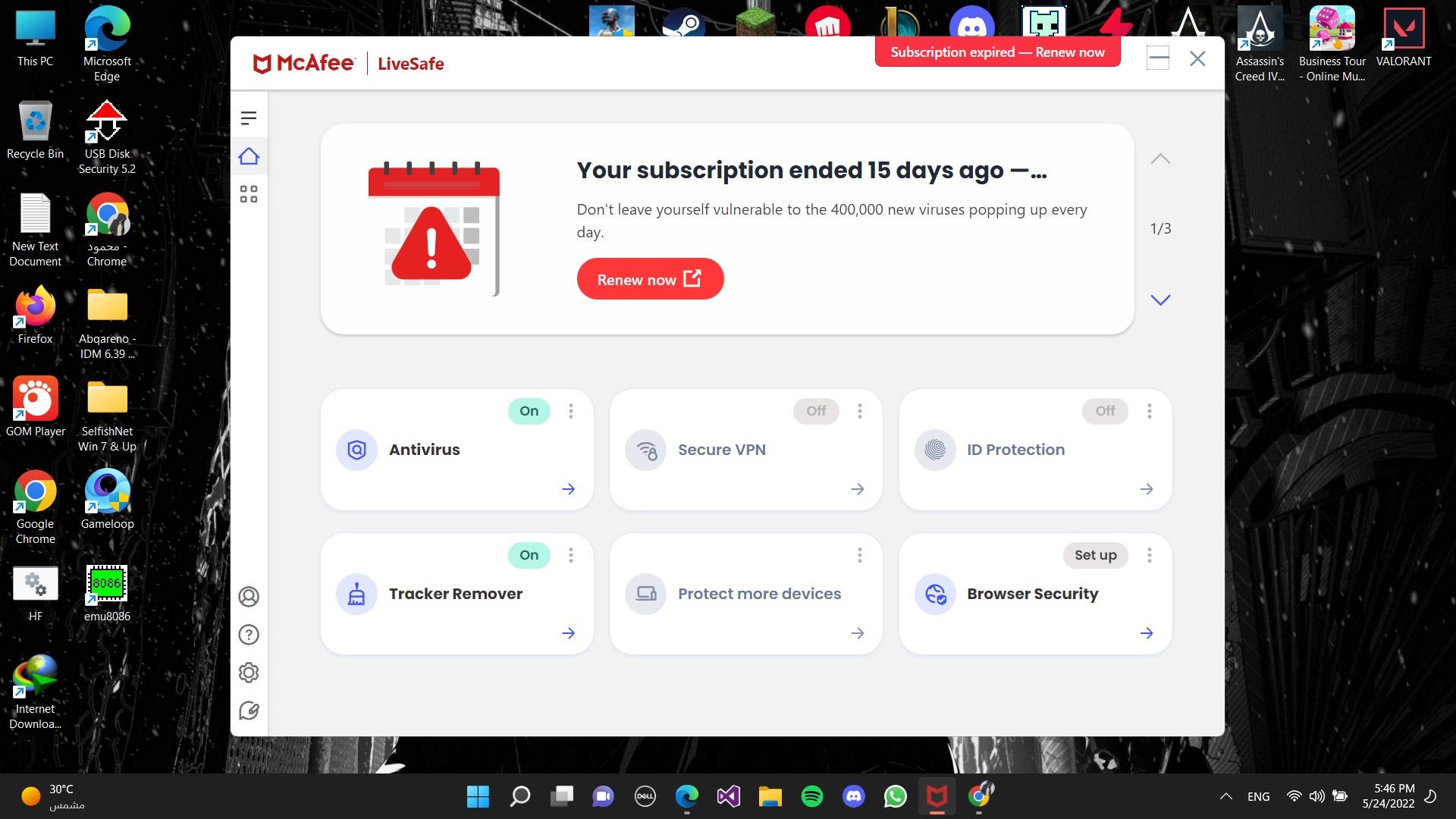Click Set up badge on Browser Security
1456x819 pixels.
1095,555
